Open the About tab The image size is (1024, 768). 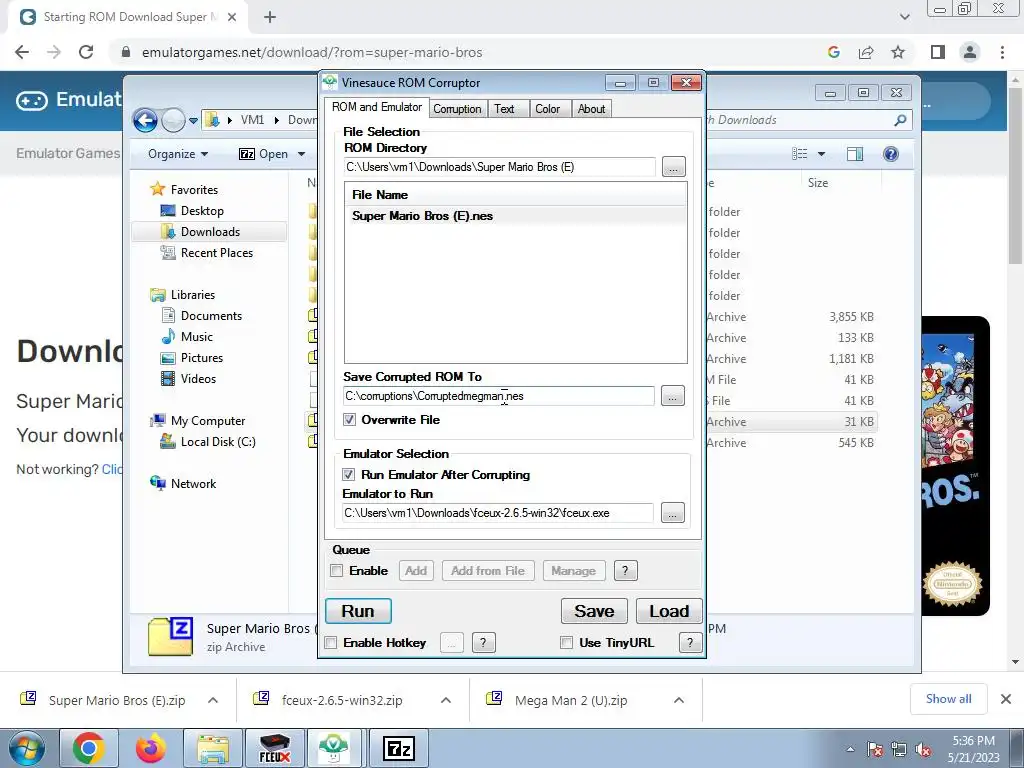(x=591, y=109)
